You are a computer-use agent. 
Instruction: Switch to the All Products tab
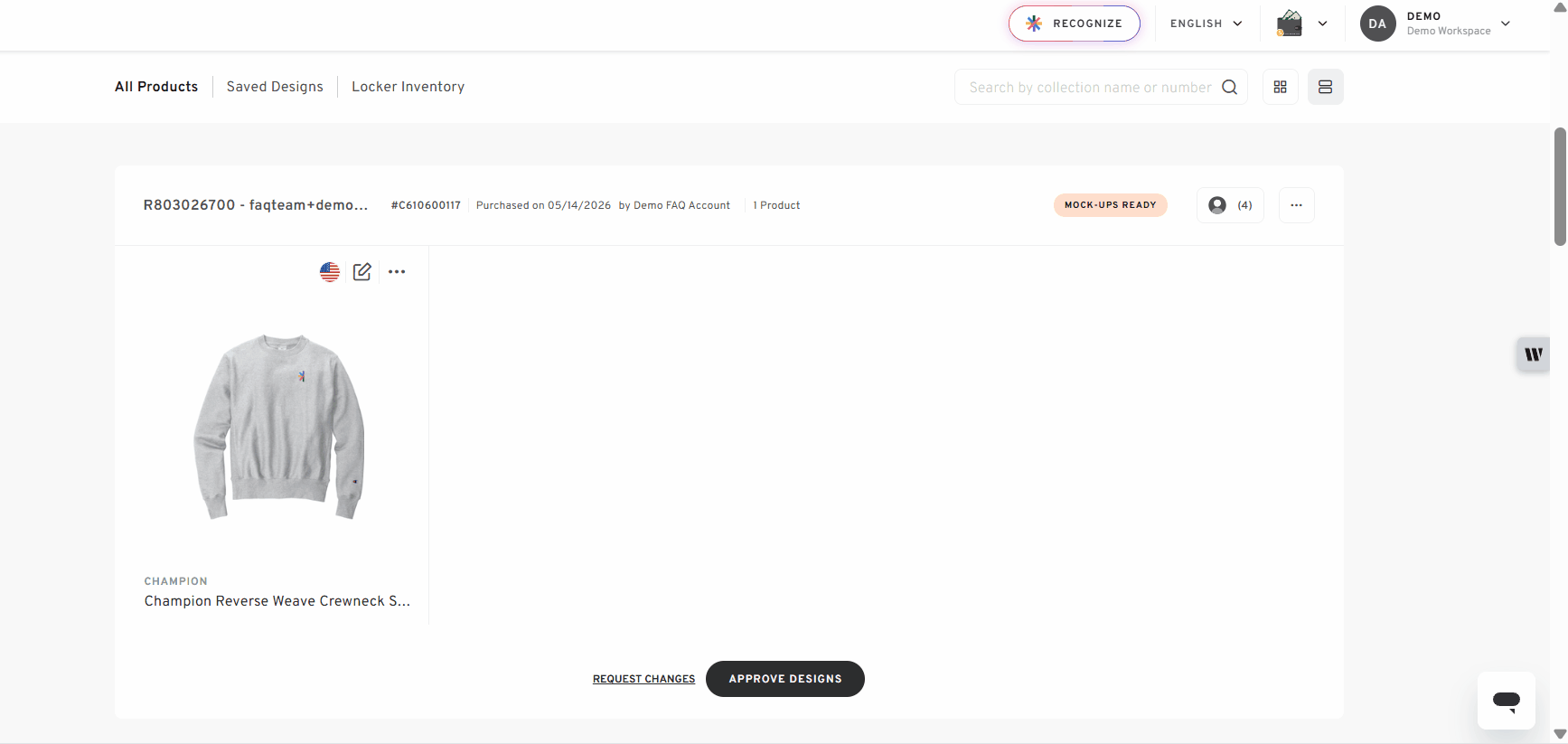pos(156,87)
